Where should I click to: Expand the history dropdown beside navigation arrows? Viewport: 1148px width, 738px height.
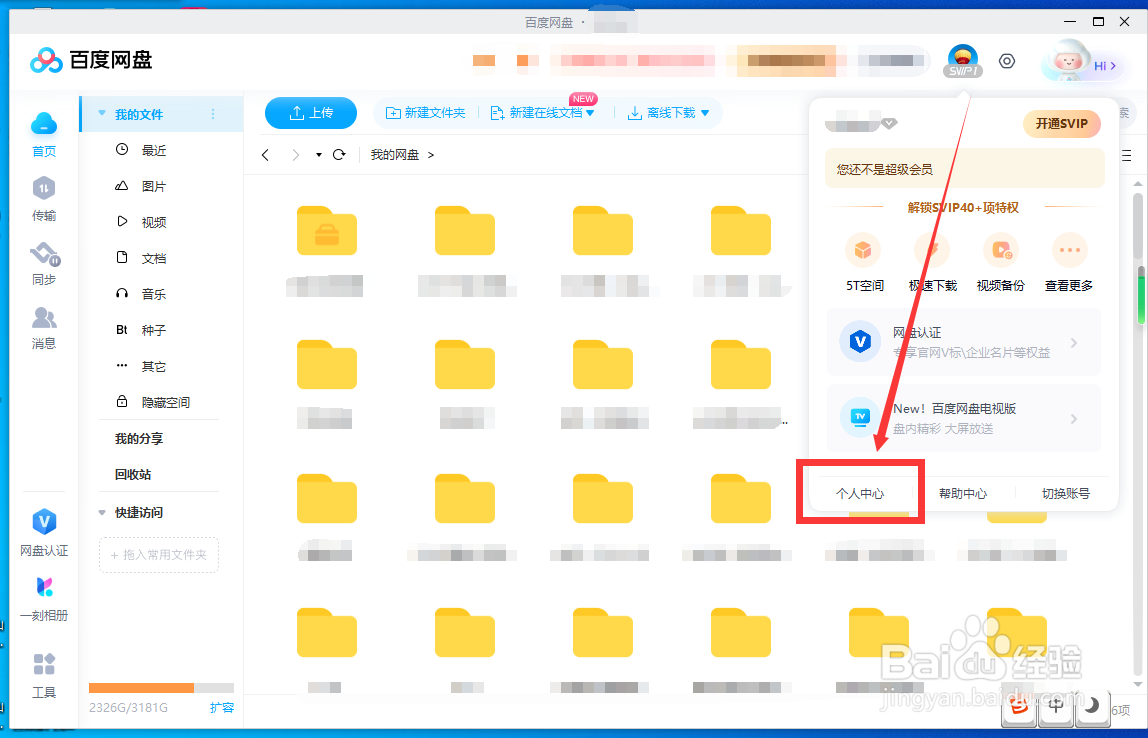pyautogui.click(x=321, y=155)
